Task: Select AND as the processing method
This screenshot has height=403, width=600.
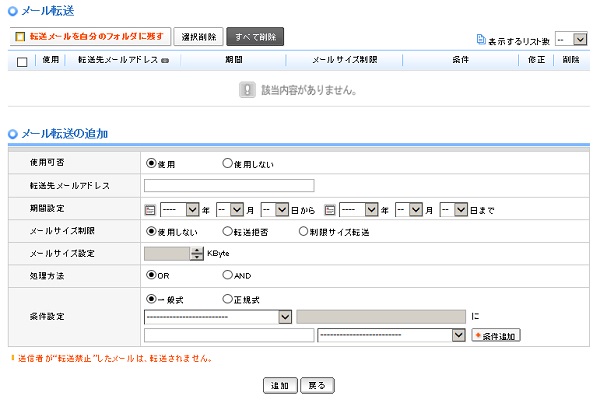Action: (228, 274)
